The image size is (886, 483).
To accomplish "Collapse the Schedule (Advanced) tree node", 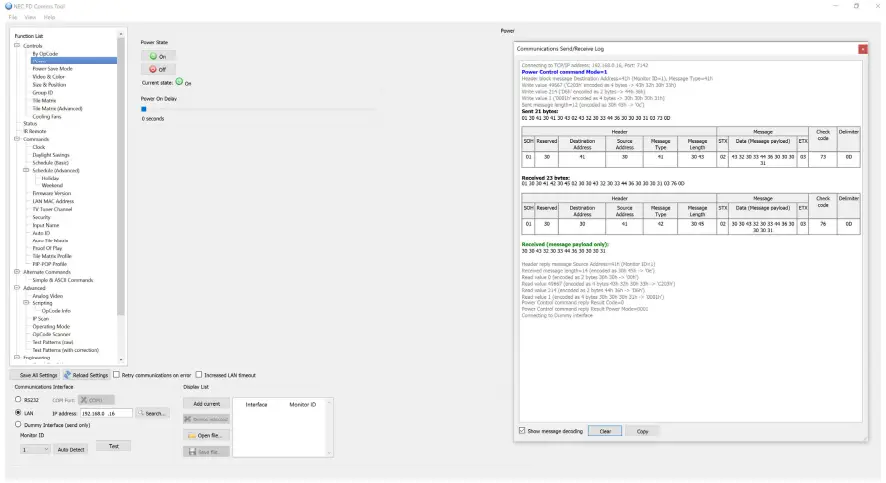I will pos(26,170).
